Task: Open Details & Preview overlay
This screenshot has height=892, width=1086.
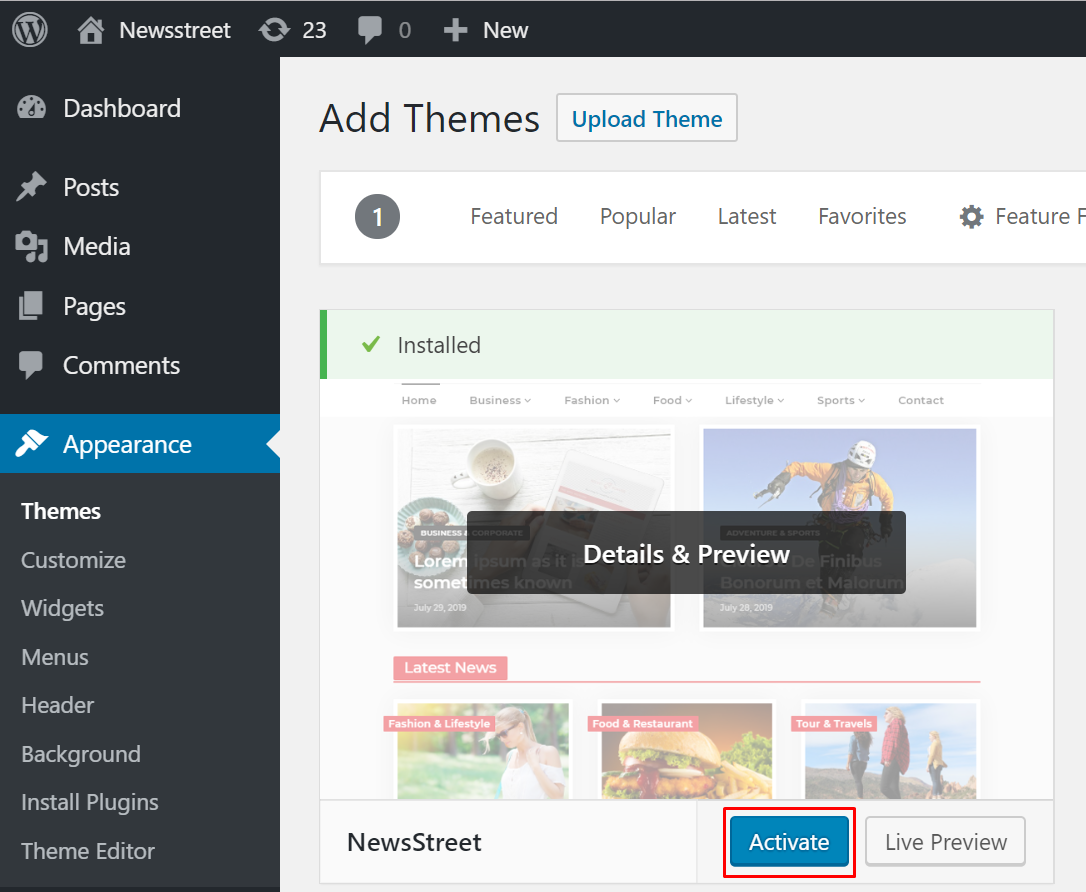Action: (x=686, y=554)
